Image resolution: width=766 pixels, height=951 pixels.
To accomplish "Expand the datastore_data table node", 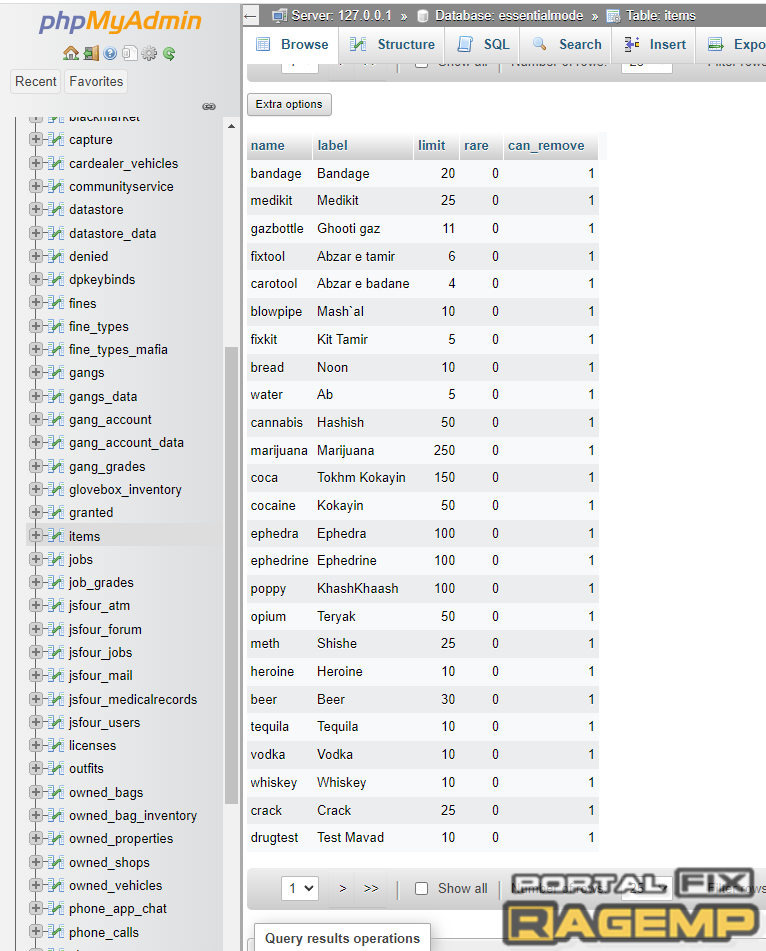I will (36, 233).
